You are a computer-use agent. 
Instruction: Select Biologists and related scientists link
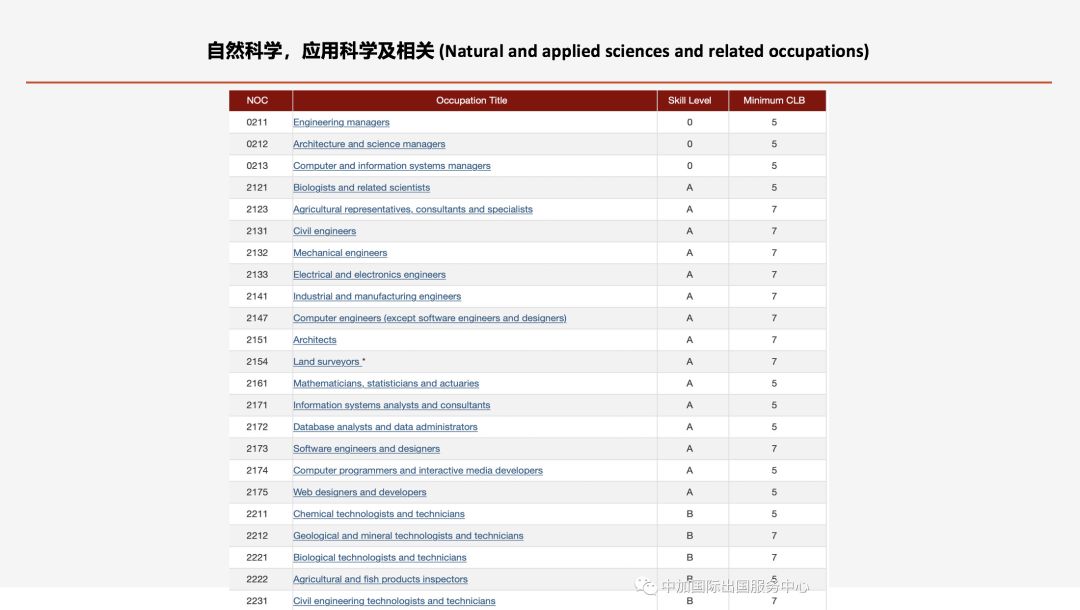click(361, 188)
